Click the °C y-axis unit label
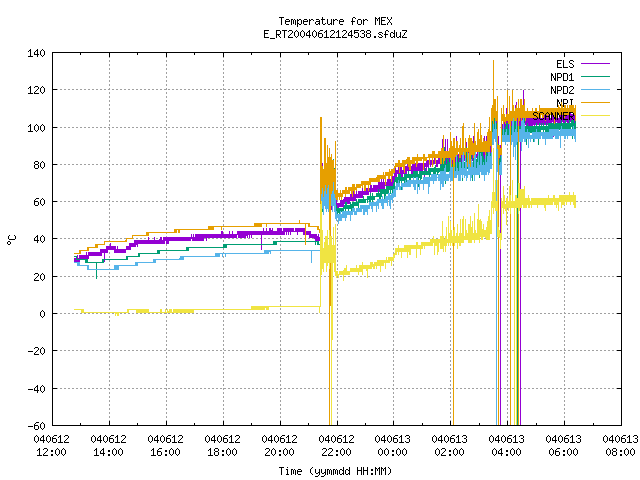640x480 pixels. (x=12, y=239)
